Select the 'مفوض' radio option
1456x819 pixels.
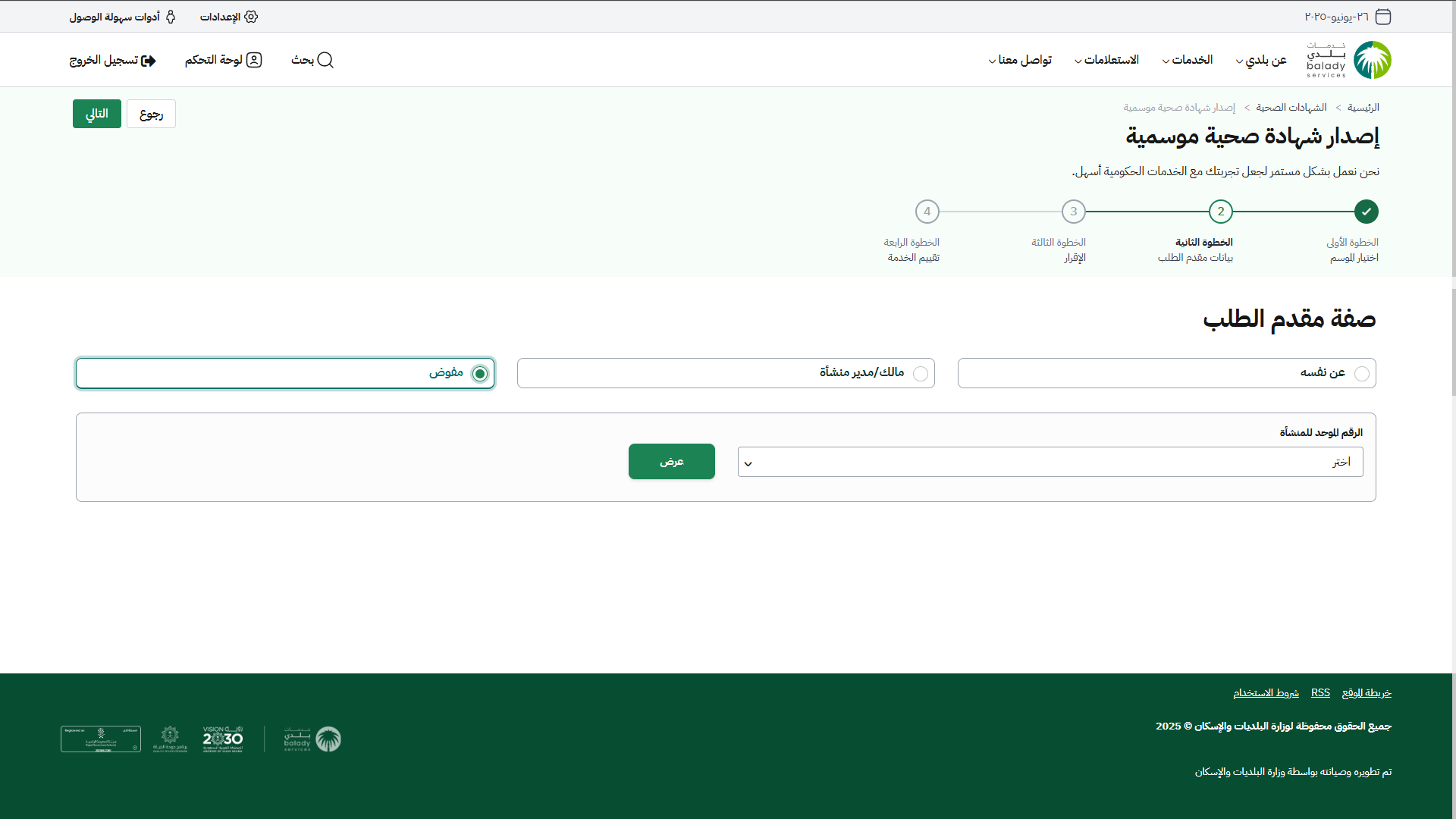[x=480, y=374]
